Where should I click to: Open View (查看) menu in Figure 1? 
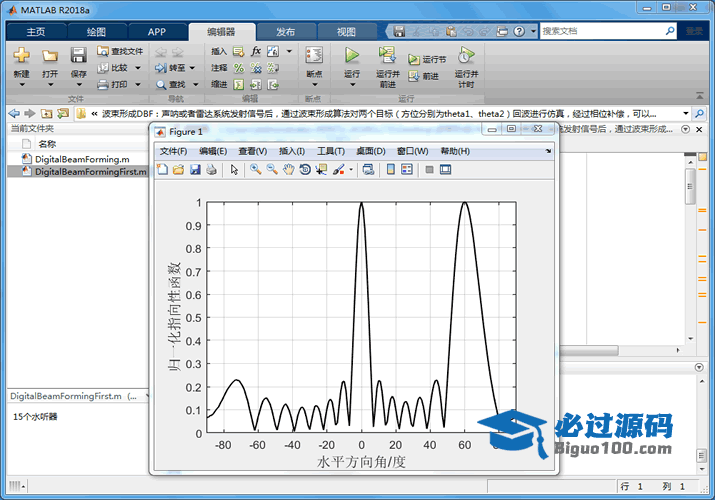(x=253, y=151)
